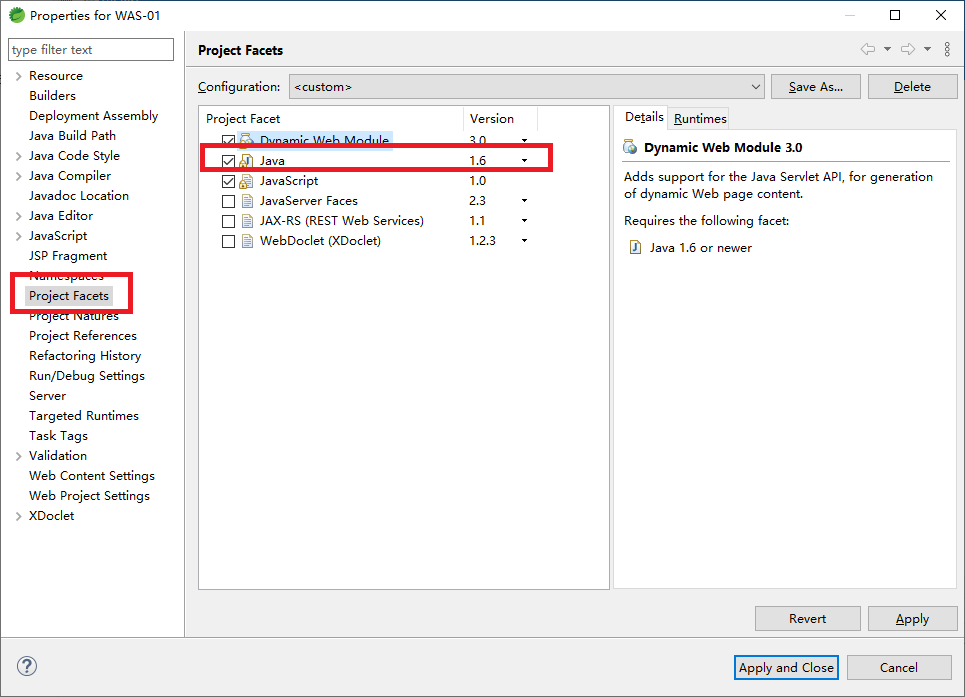Open the forward history dropdown arrow
This screenshot has height=697, width=965.
coord(927,49)
